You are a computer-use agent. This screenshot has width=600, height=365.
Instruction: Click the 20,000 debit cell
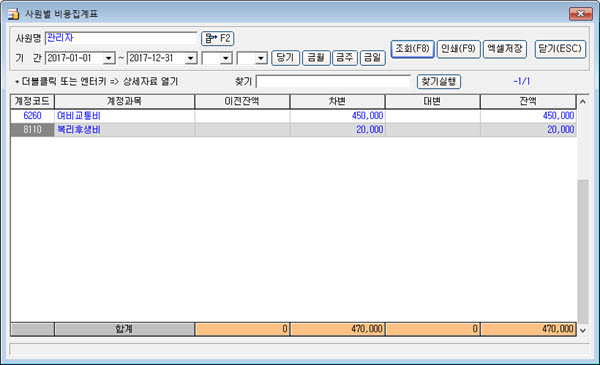(337, 130)
